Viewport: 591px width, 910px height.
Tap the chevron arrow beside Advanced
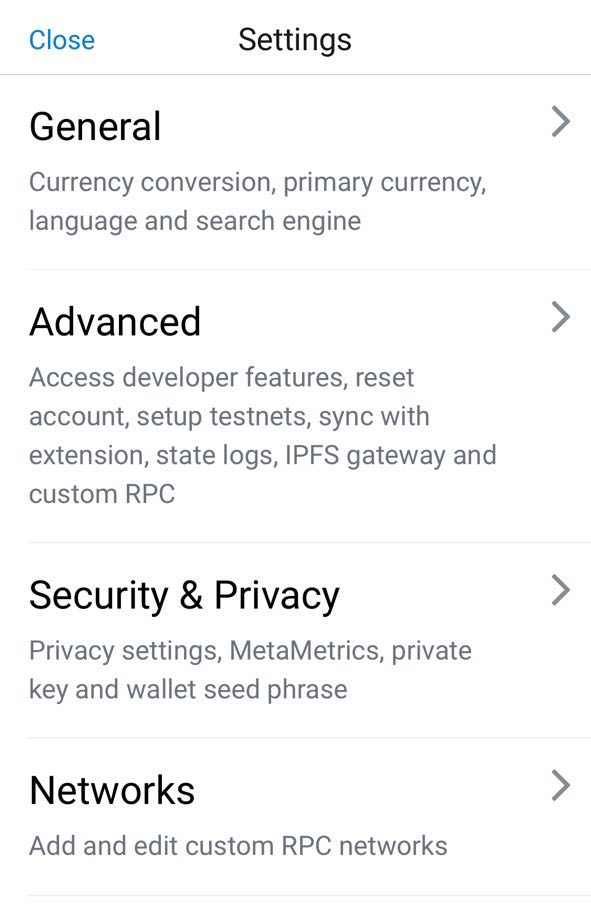pyautogui.click(x=561, y=317)
